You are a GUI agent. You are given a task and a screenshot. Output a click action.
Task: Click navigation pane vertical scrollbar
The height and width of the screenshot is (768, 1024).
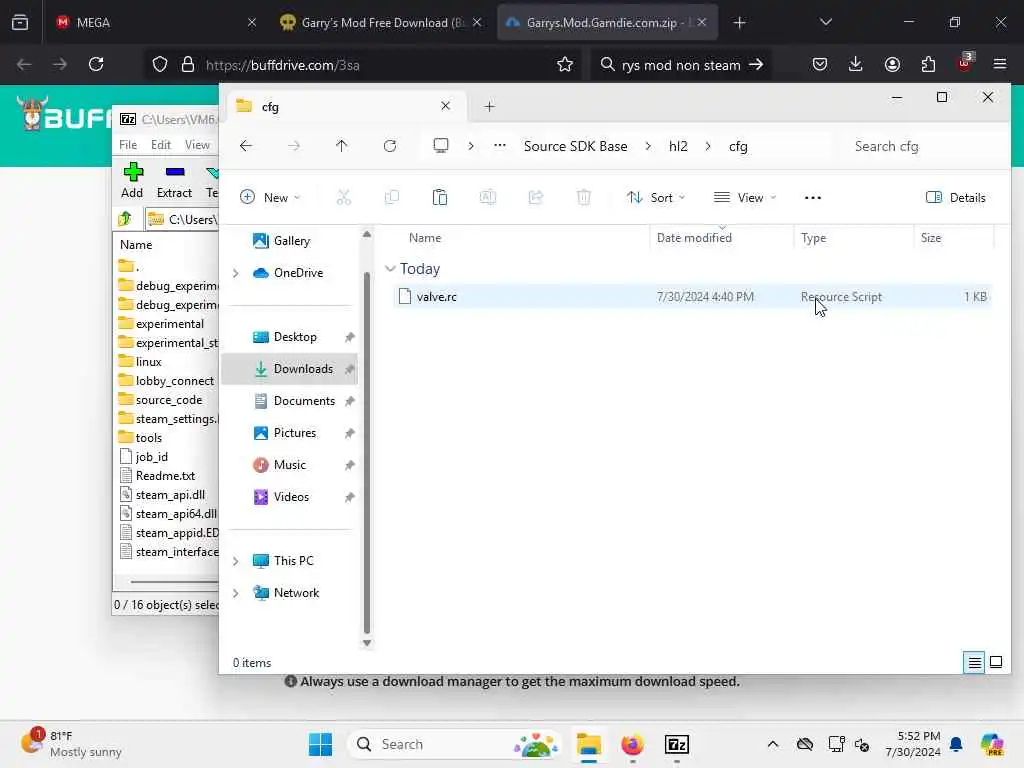[x=366, y=452]
